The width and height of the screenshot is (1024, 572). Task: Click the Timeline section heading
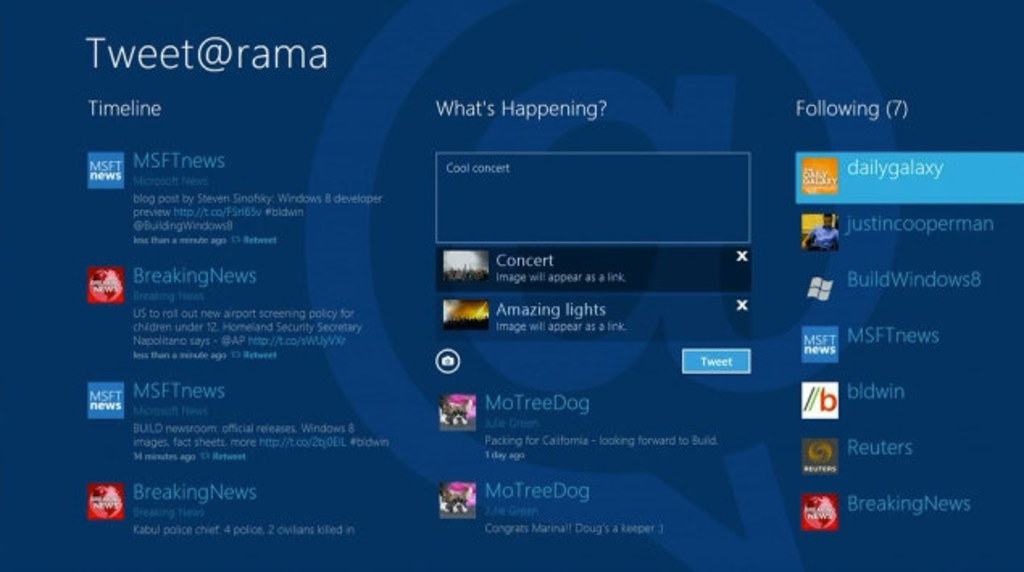pyautogui.click(x=124, y=108)
